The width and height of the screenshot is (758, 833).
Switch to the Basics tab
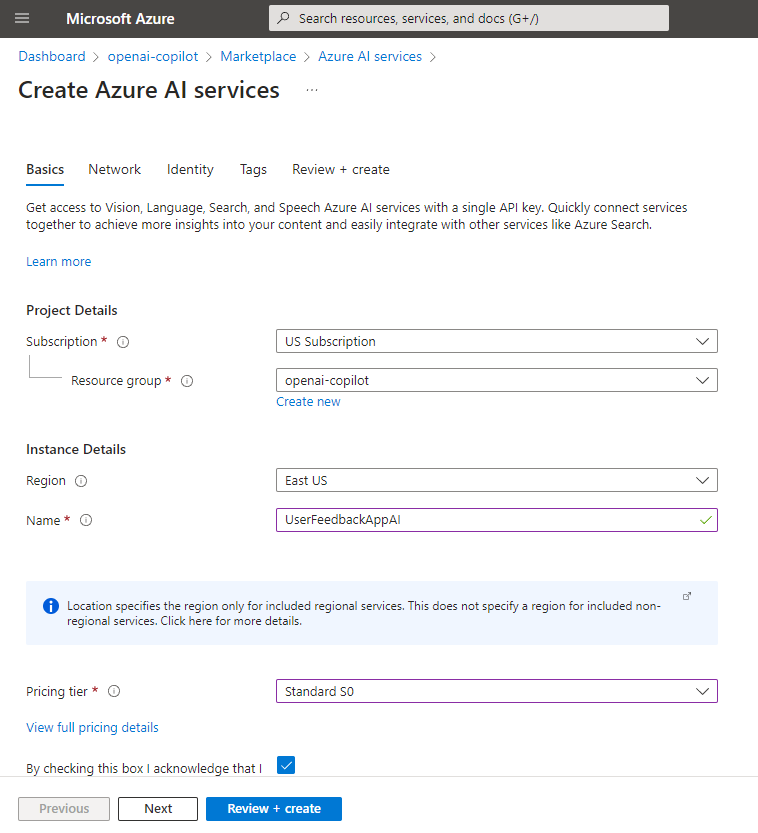pos(45,169)
